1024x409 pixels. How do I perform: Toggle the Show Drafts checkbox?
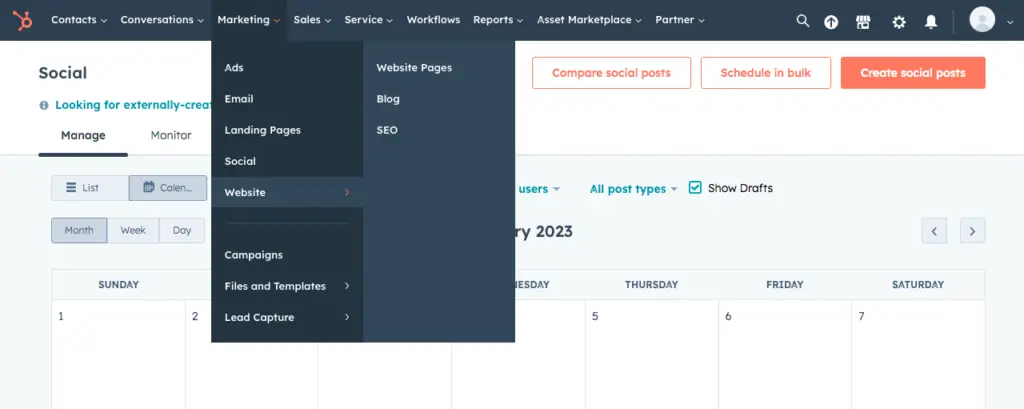tap(696, 188)
